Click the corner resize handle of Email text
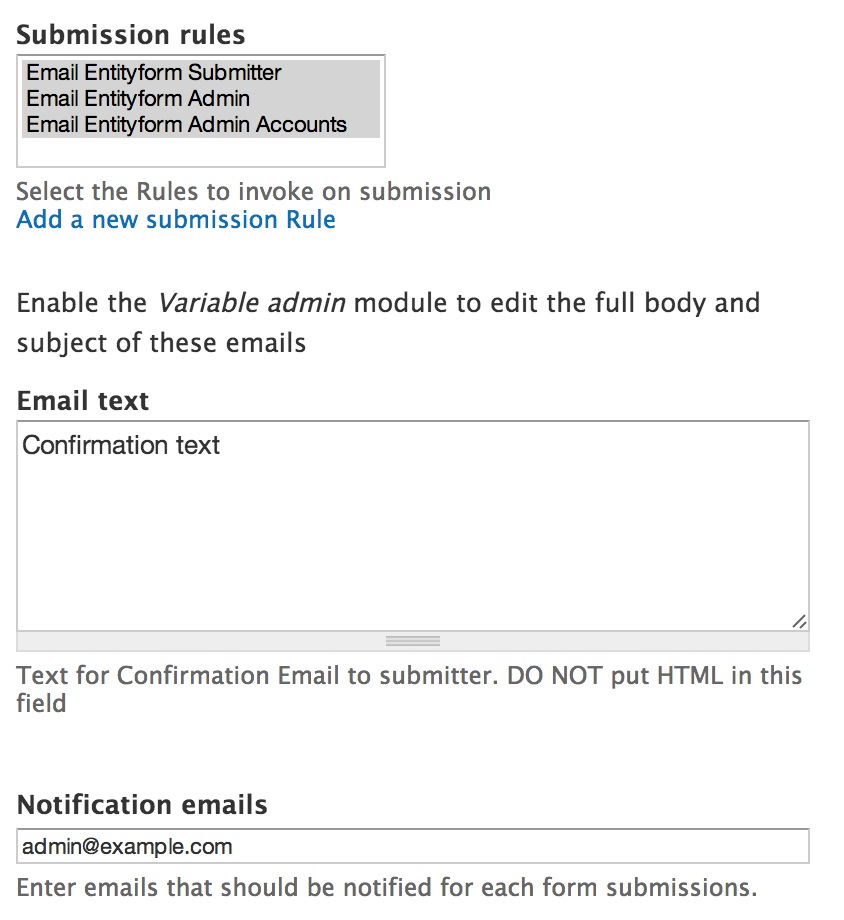 800,622
